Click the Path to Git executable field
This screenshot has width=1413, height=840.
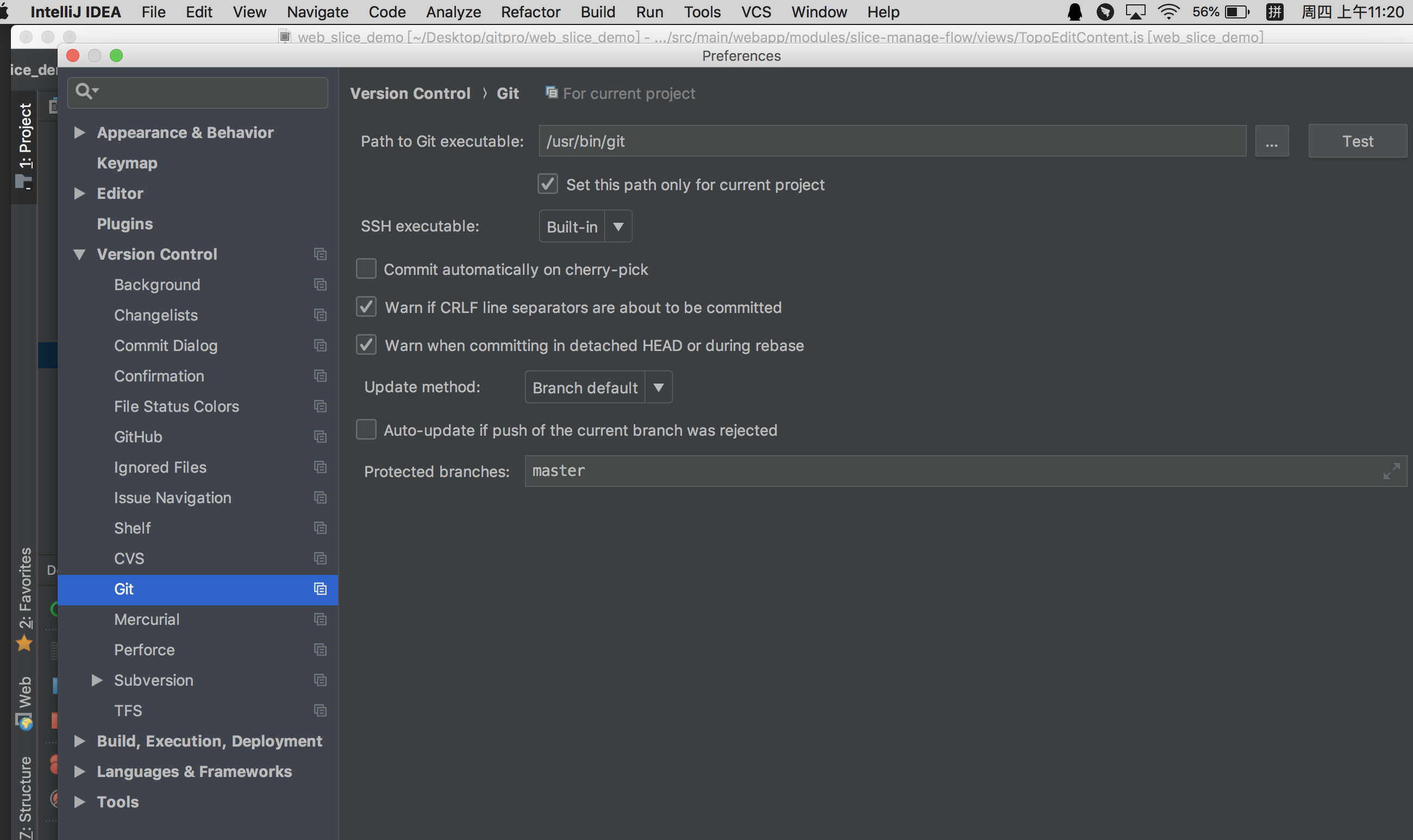click(892, 141)
